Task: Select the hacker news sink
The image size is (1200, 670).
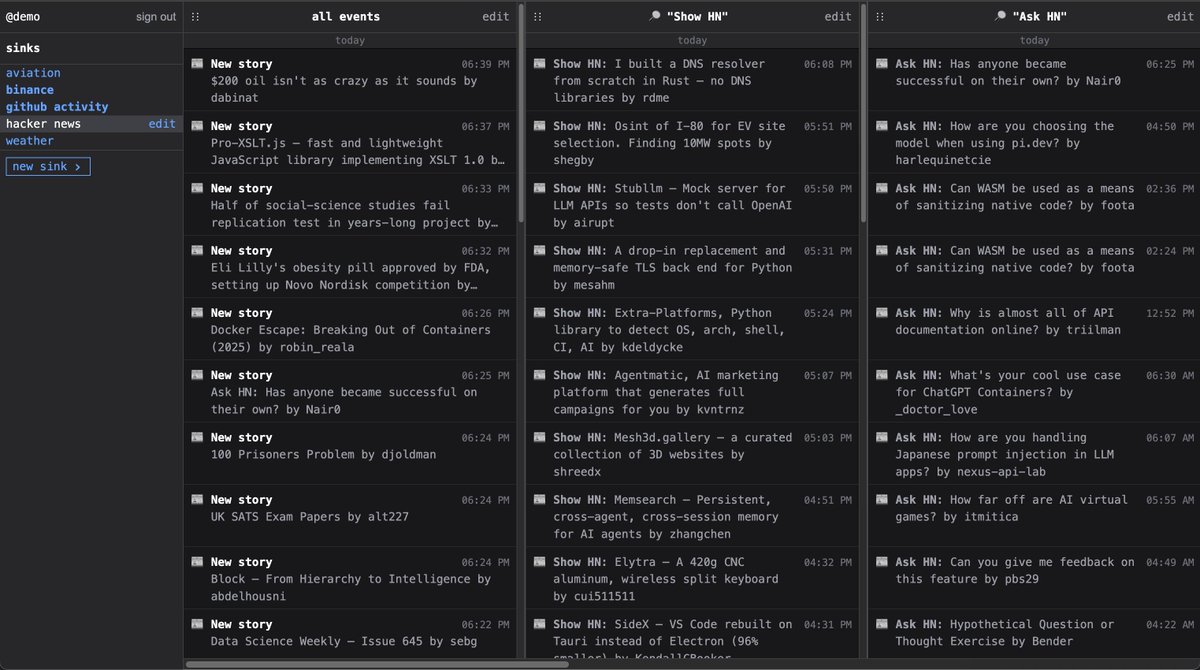Action: coord(43,124)
